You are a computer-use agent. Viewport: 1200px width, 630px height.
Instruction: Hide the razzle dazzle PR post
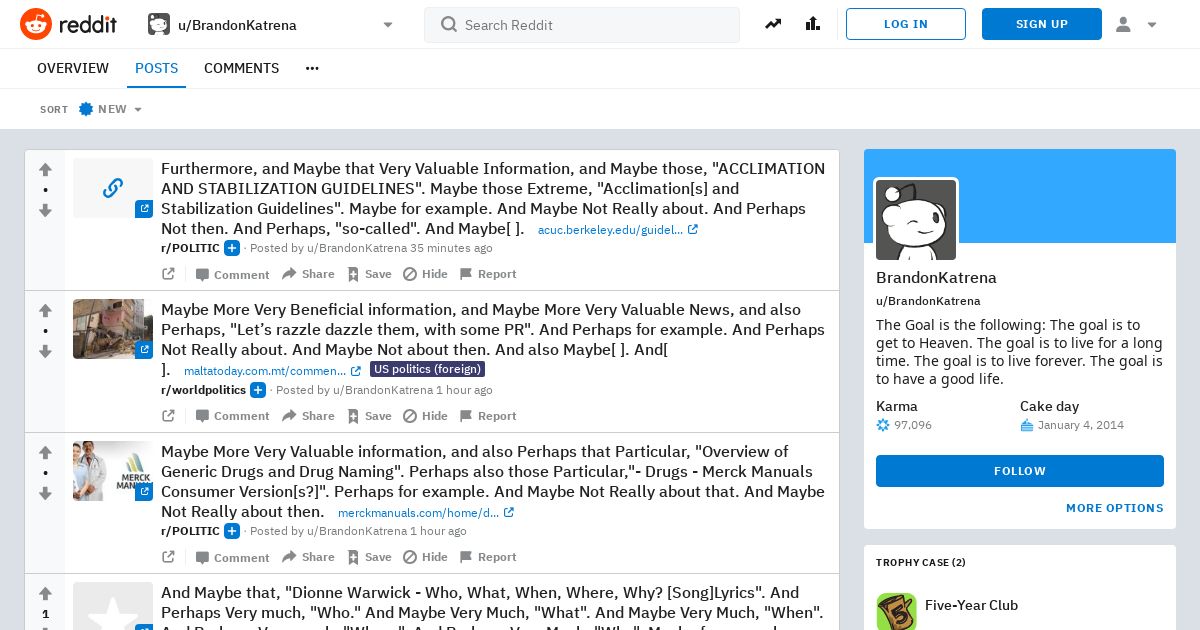(425, 416)
